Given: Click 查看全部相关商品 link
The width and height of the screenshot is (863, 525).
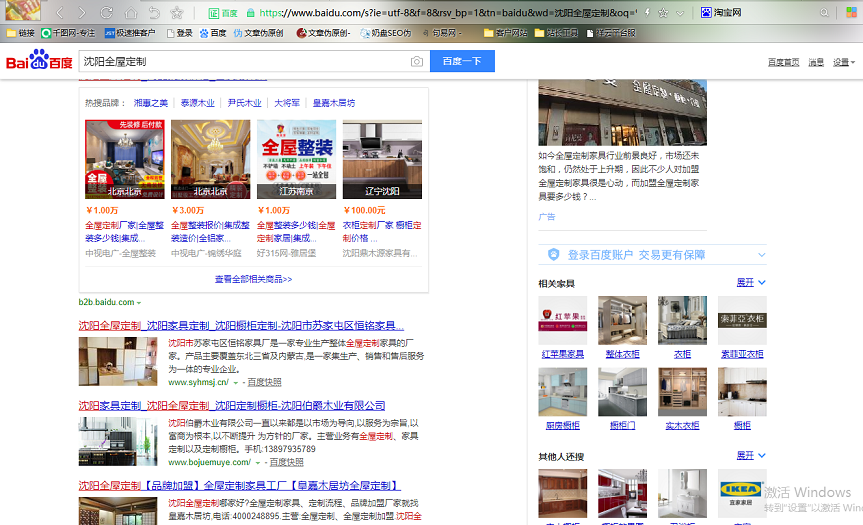Looking at the screenshot, I should tap(253, 279).
